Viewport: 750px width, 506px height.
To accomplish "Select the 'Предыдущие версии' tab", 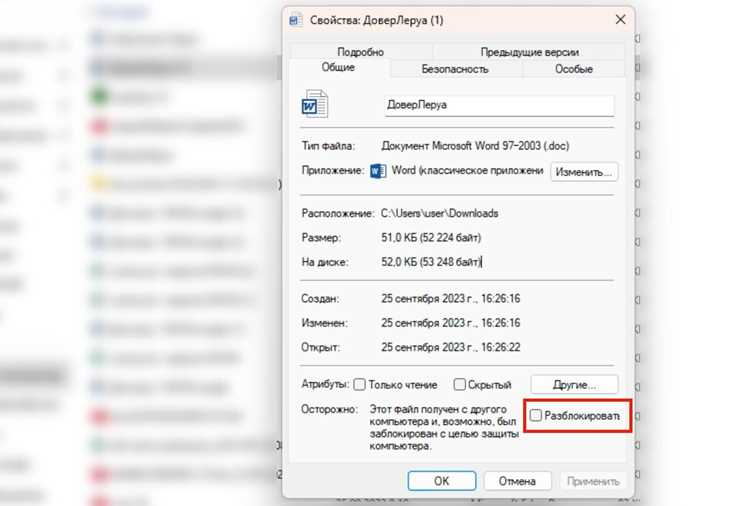I will coord(529,52).
